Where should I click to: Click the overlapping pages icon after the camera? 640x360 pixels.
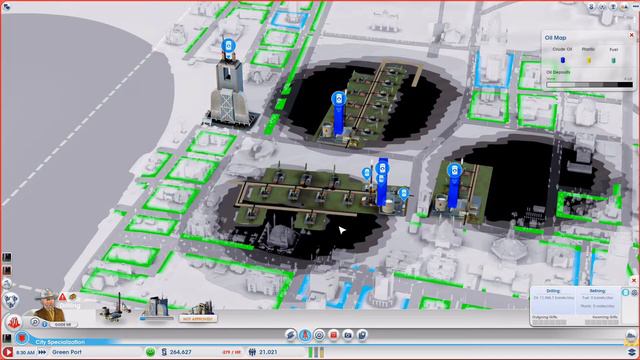[362, 335]
